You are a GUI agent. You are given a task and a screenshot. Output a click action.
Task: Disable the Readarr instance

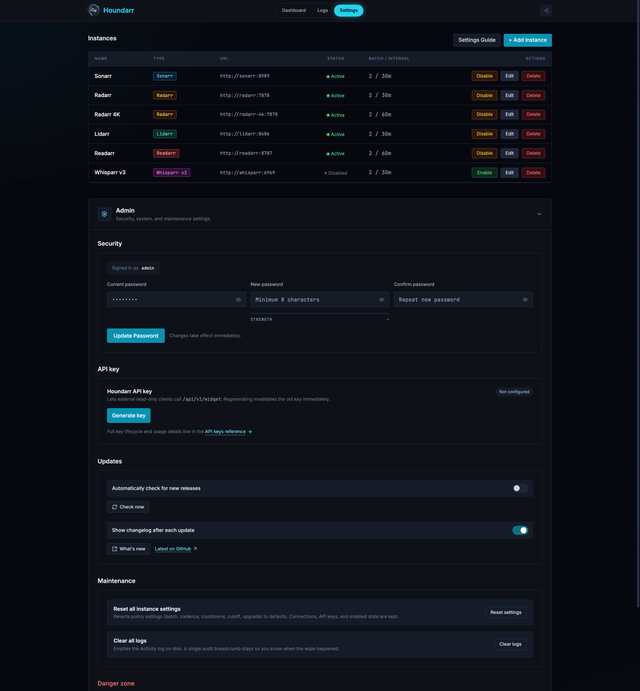[484, 153]
